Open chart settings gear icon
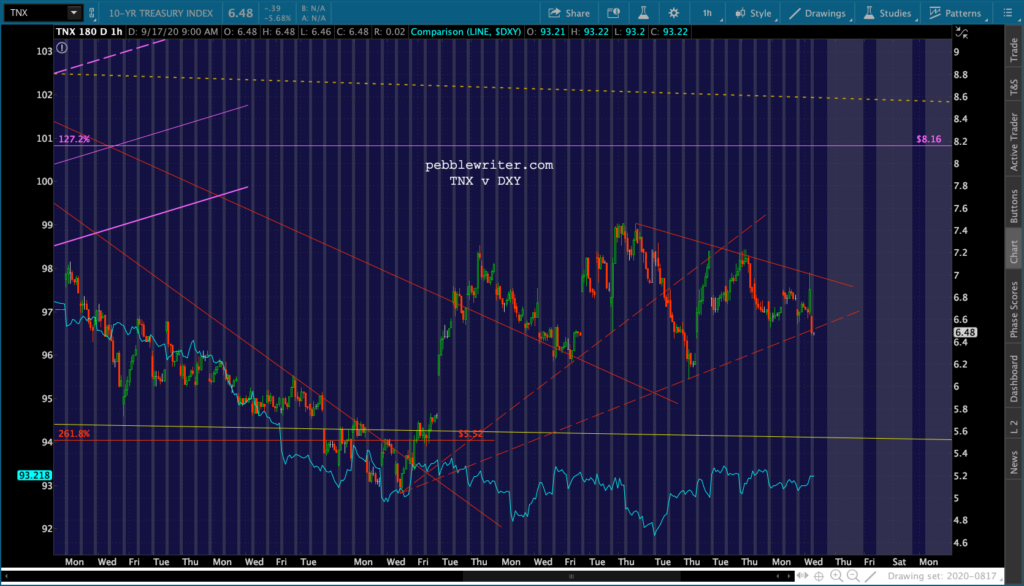The image size is (1024, 586). point(673,13)
